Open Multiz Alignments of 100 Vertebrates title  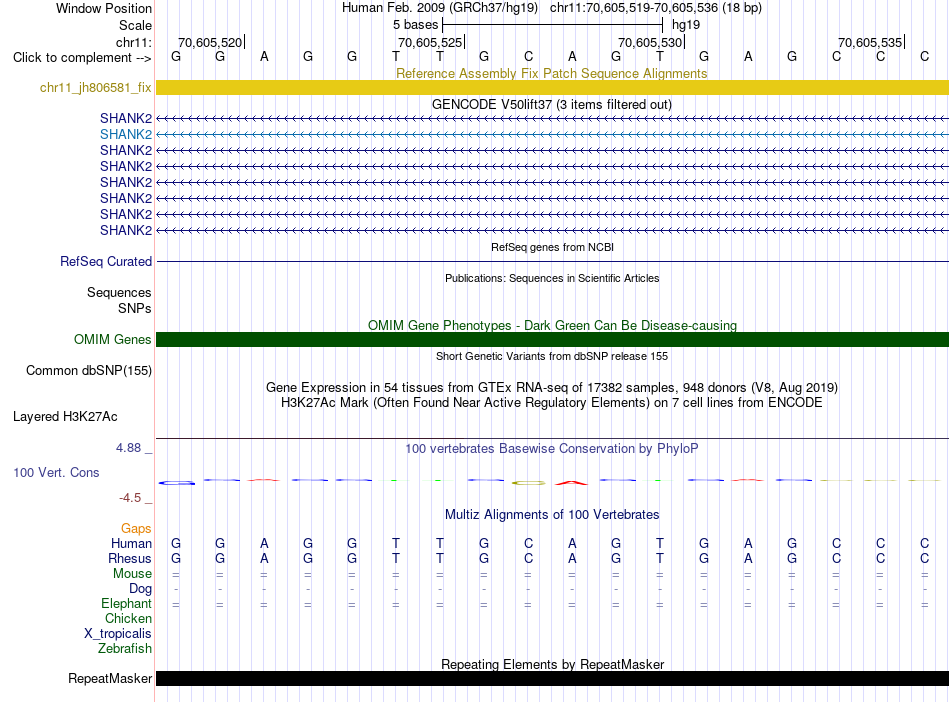552,514
